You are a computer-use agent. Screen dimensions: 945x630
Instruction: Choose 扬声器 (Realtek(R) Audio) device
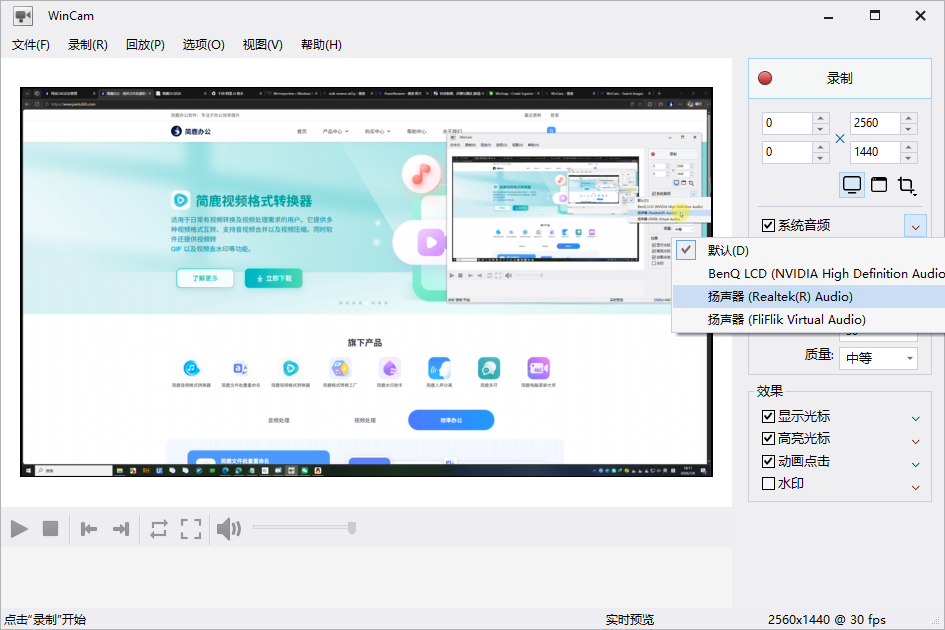(x=809, y=297)
